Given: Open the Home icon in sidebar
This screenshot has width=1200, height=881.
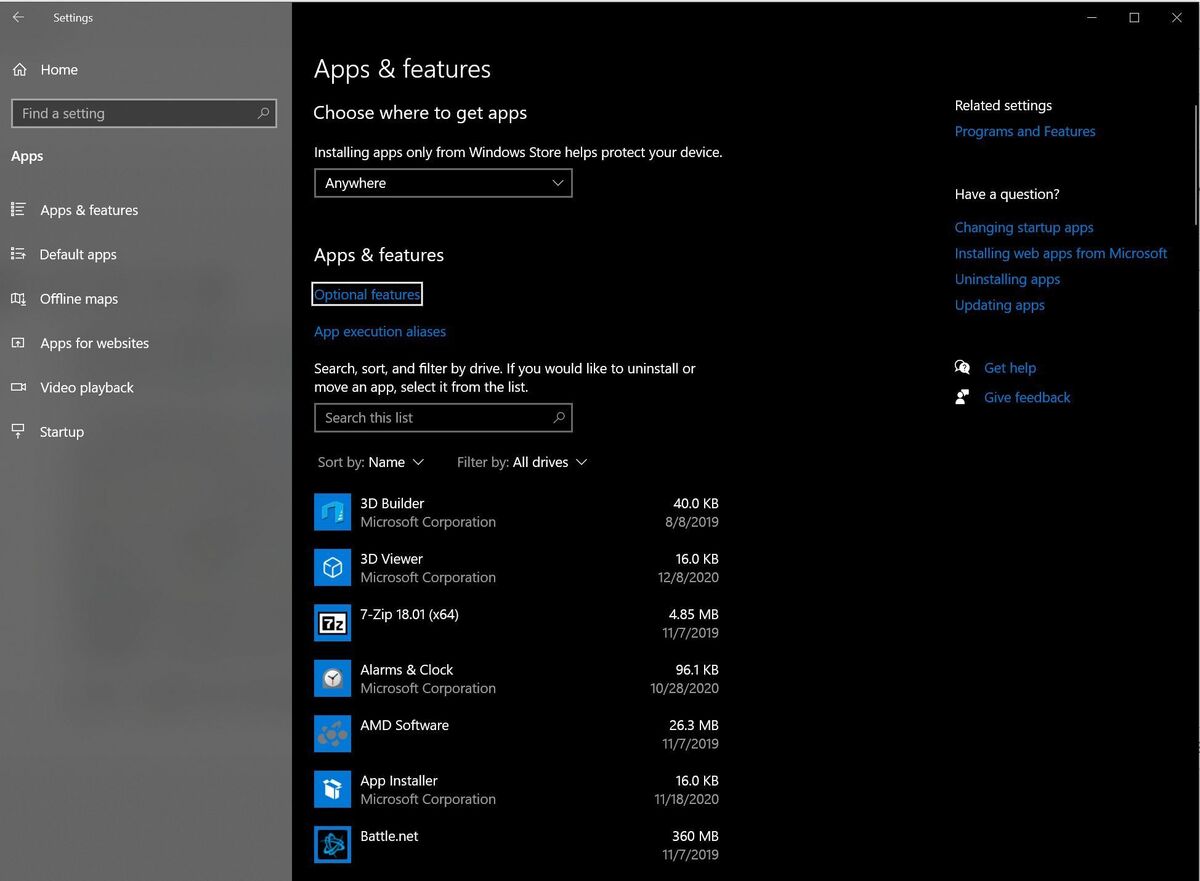Looking at the screenshot, I should pos(18,70).
